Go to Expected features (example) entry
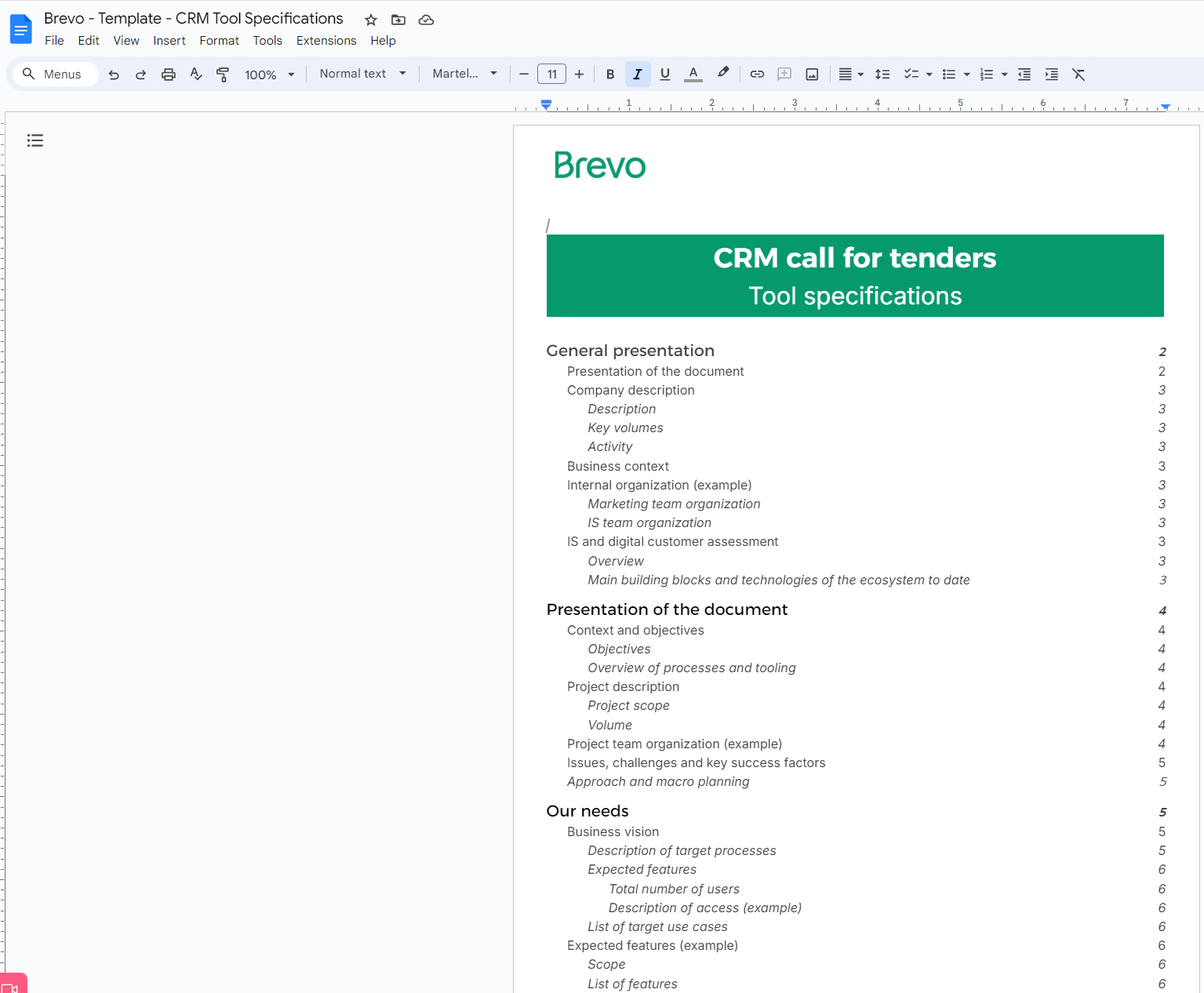This screenshot has height=993, width=1204. coord(653,945)
